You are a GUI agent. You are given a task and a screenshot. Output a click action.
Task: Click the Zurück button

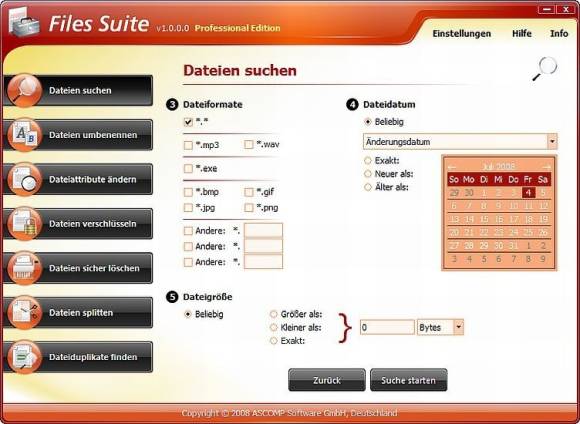pos(327,380)
